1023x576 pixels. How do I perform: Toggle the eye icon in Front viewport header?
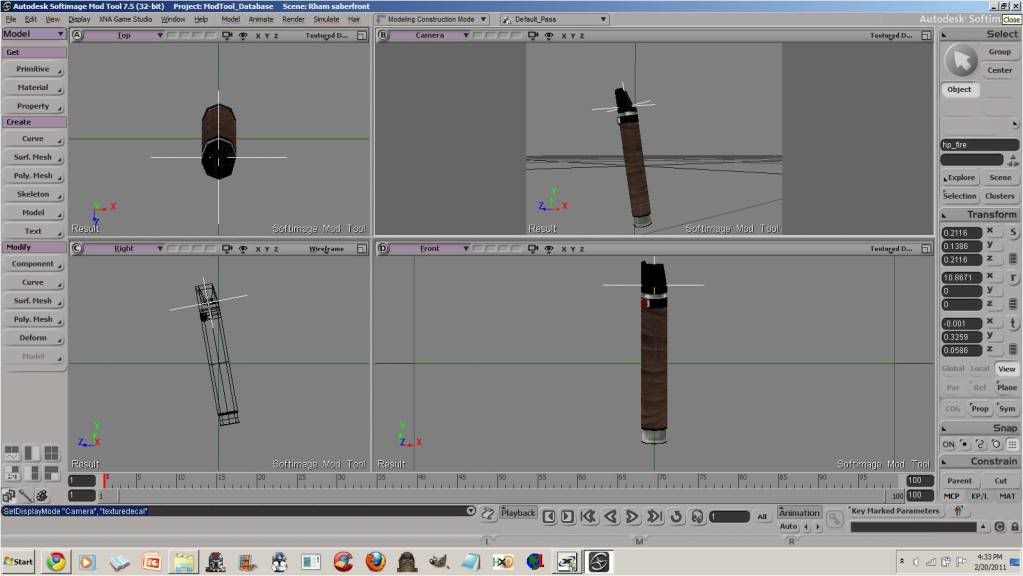[549, 249]
